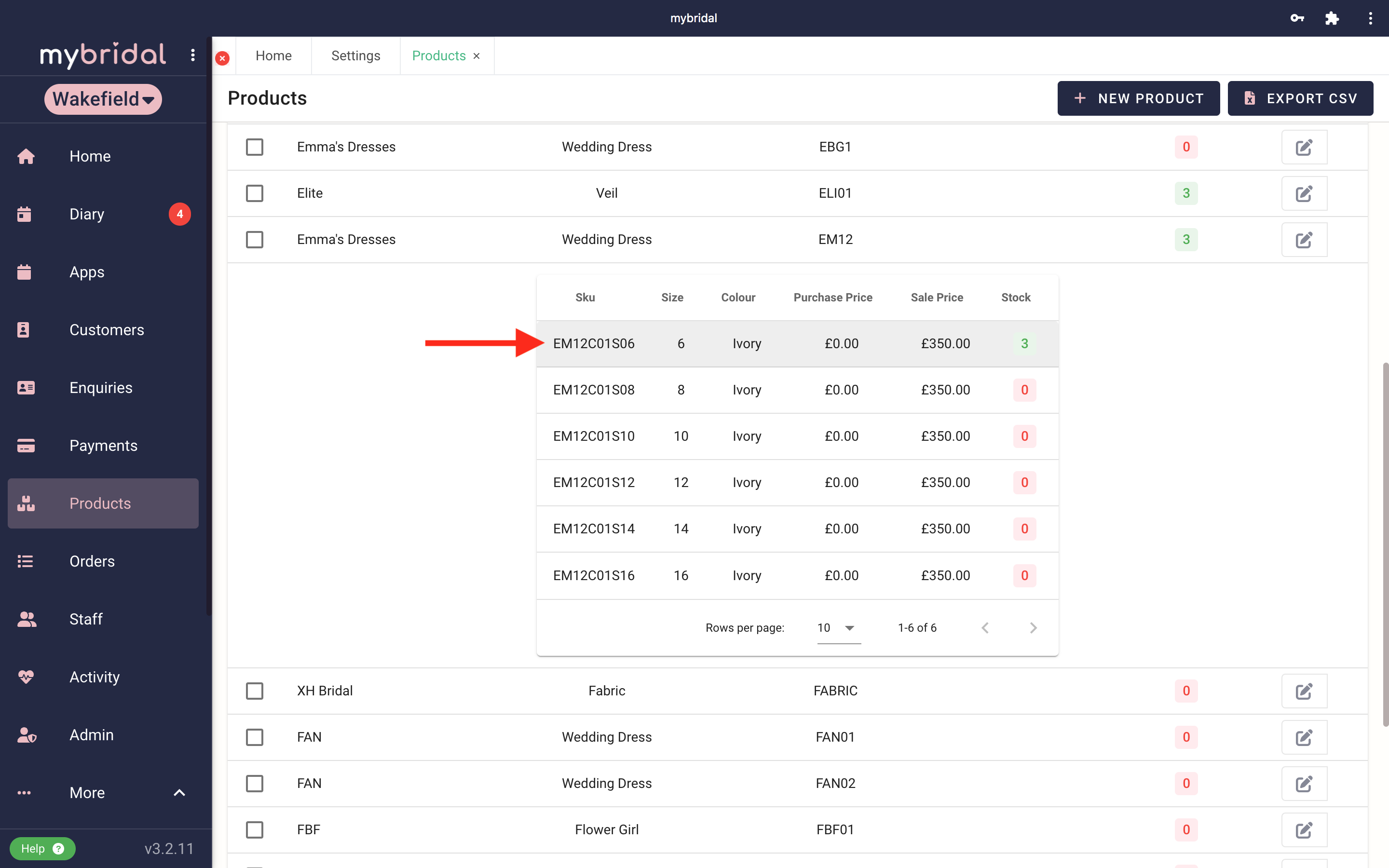The height and width of the screenshot is (868, 1389).
Task: Open the key icon in title bar
Action: click(1296, 18)
